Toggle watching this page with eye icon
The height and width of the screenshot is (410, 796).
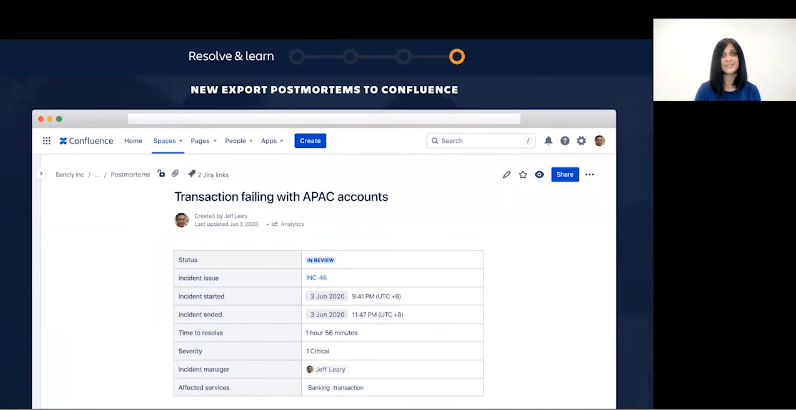[539, 174]
